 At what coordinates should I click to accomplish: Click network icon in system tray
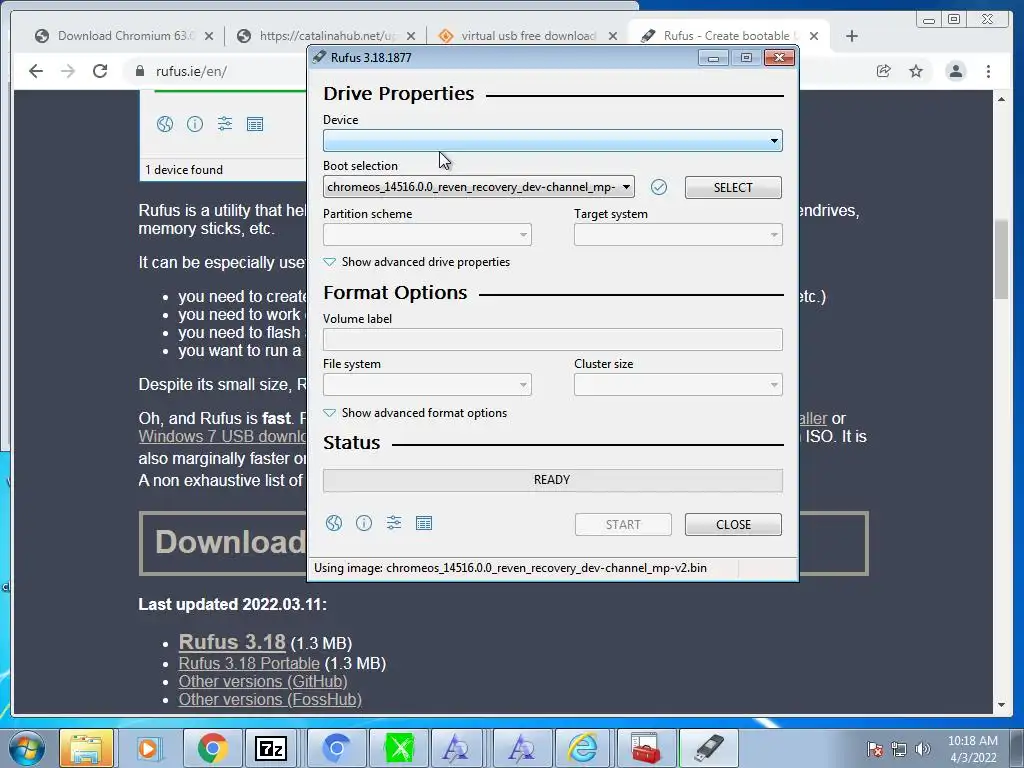[x=899, y=749]
